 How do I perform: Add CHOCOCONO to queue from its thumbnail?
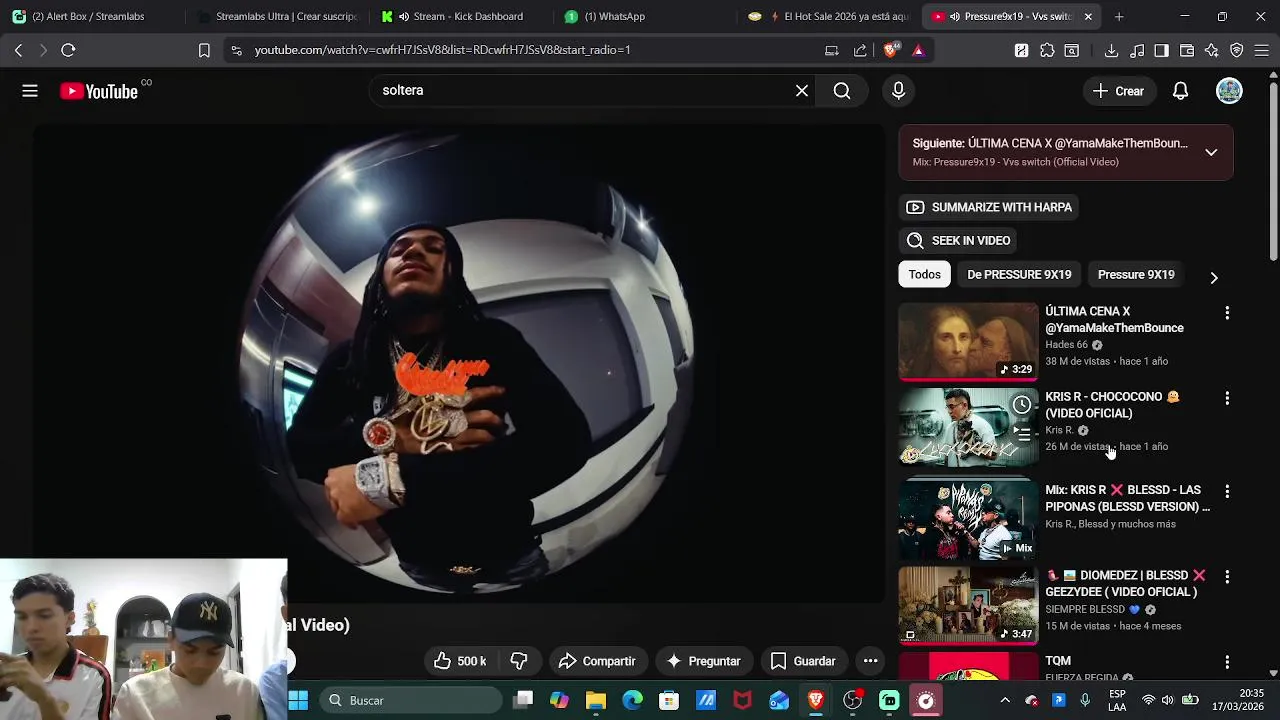[x=1022, y=434]
